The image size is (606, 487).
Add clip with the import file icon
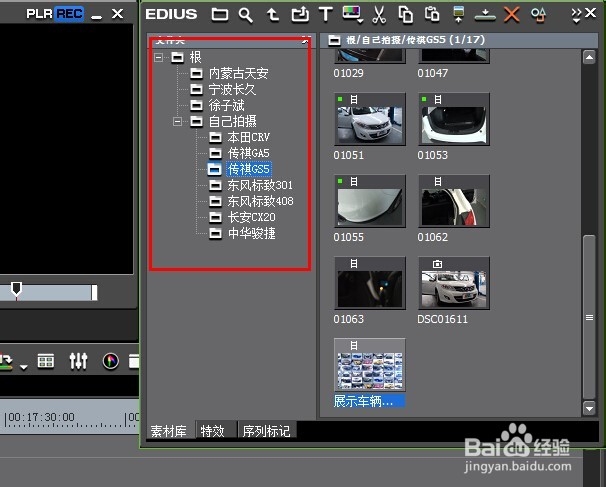300,14
